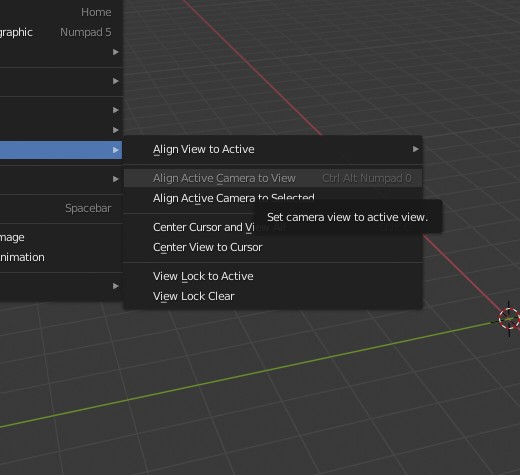The height and width of the screenshot is (475, 520).
Task: Select the render entry ending in 'nimation'
Action: pyautogui.click(x=61, y=257)
